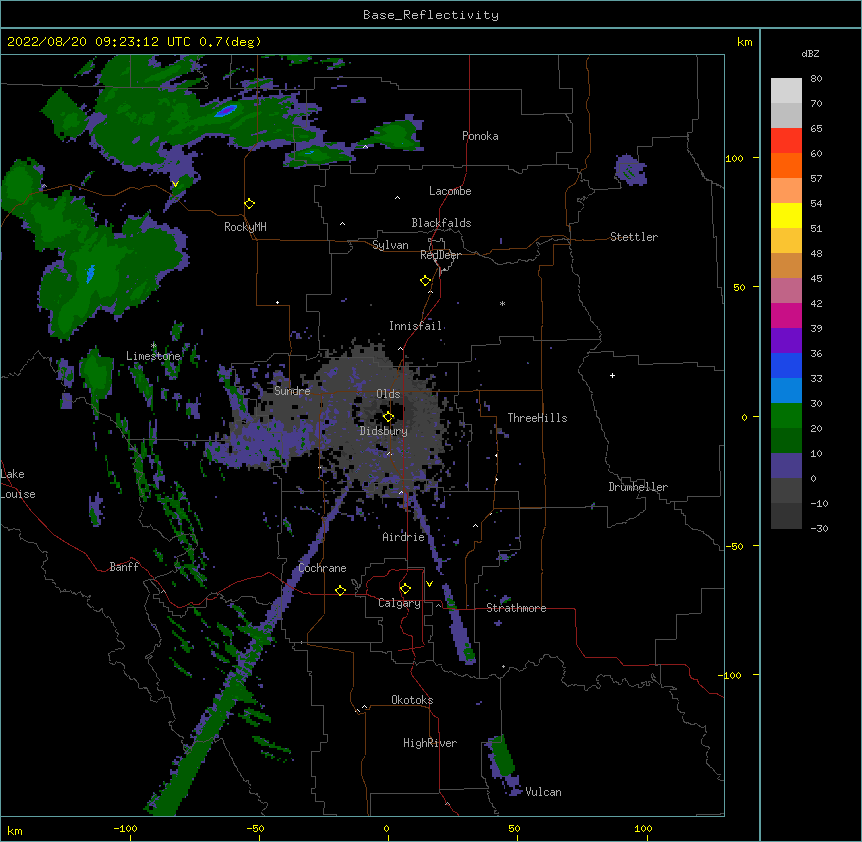
Task: Select the orange 57-60 dBZ legend swatch
Action: point(786,165)
